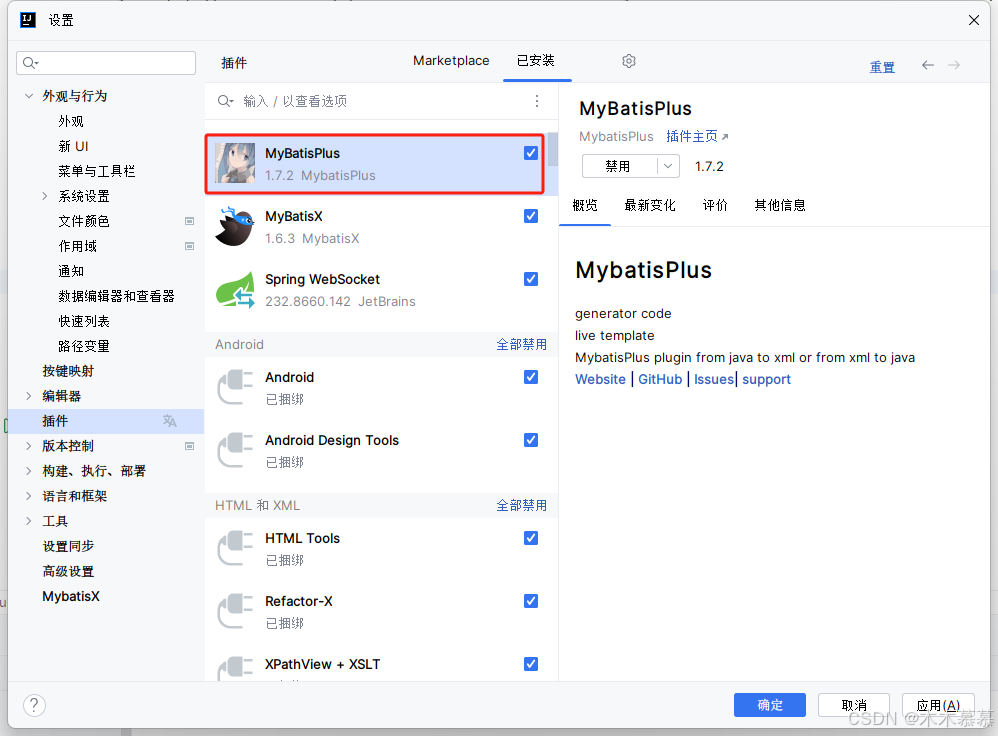The width and height of the screenshot is (998, 736).
Task: Expand the 系统设置 tree node
Action: 45,196
